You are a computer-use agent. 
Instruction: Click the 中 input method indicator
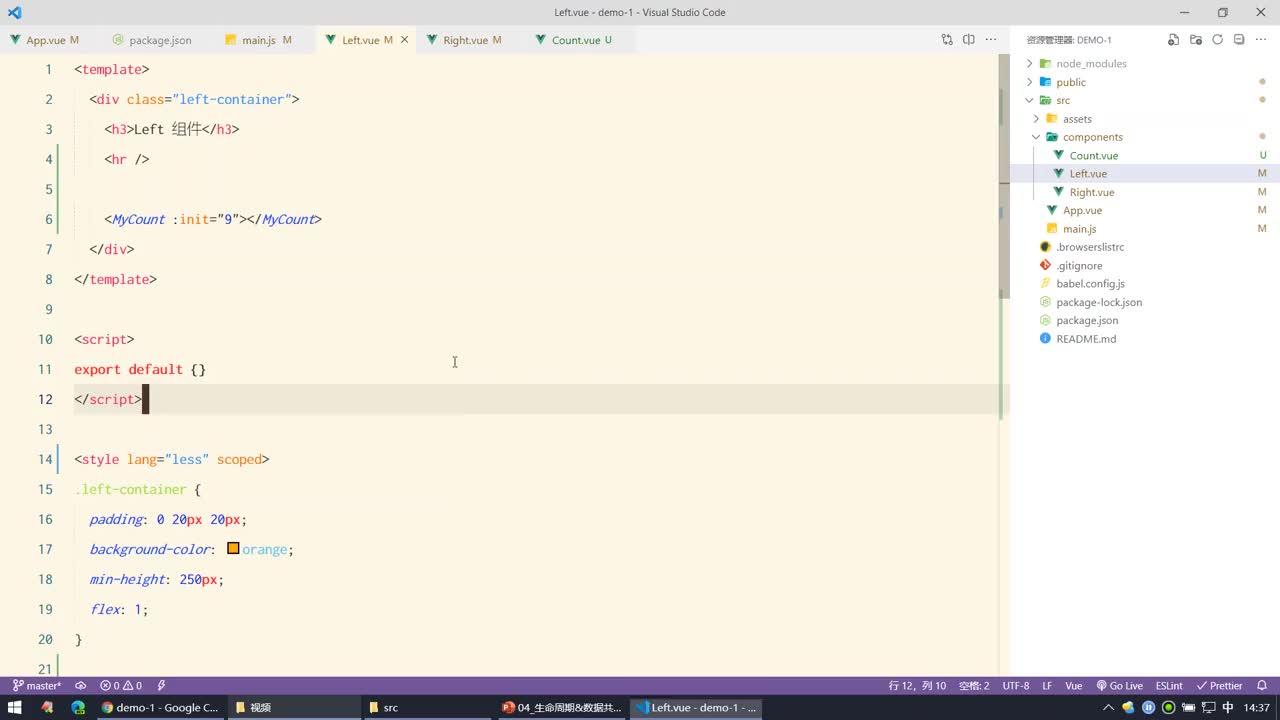coord(1230,707)
